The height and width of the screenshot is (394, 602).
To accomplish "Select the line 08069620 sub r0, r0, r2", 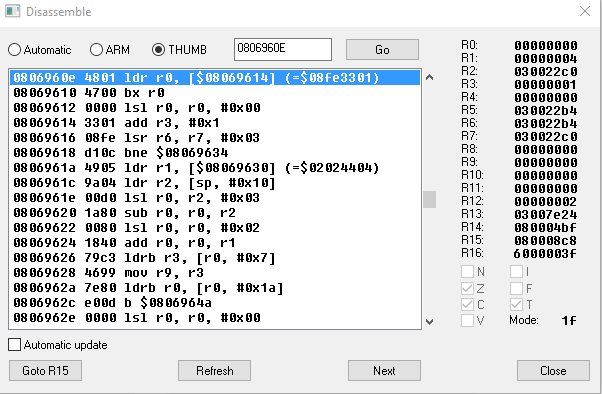I will (215, 212).
